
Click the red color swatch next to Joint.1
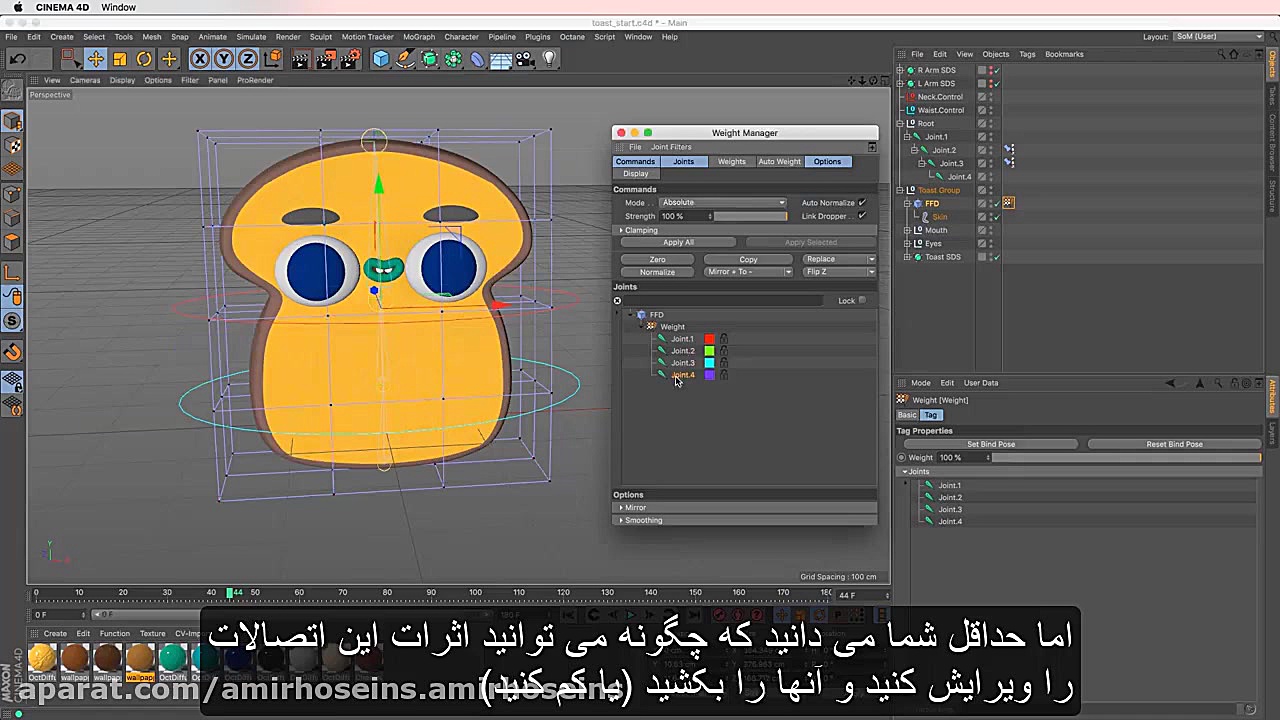tap(709, 339)
